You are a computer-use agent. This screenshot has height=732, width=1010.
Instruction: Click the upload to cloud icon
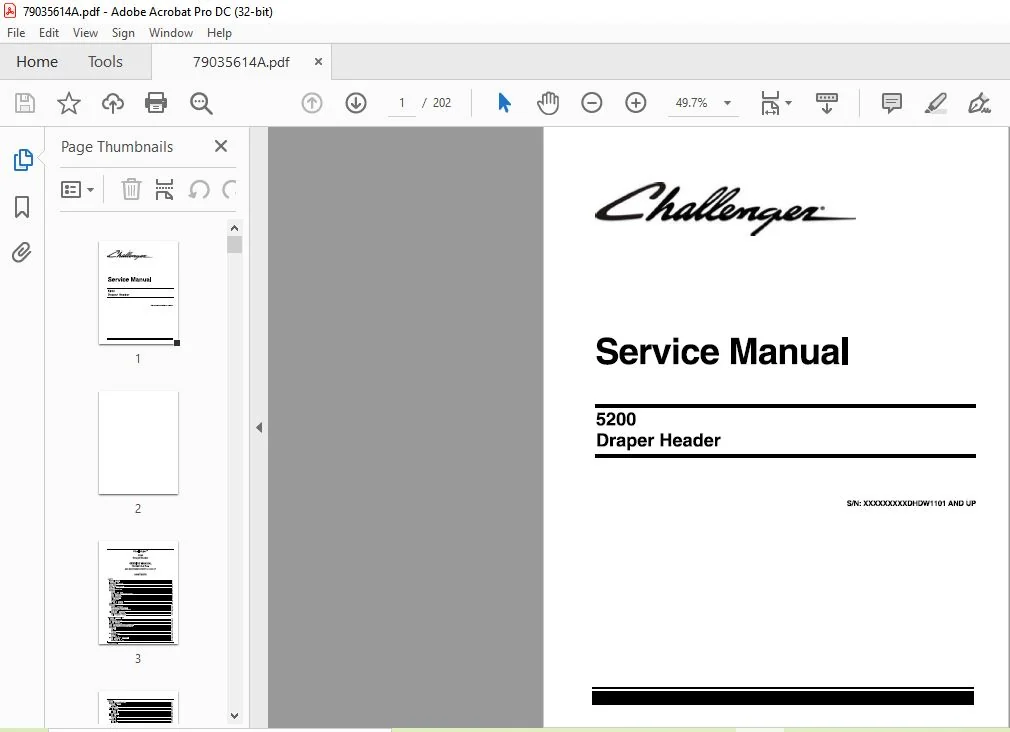[113, 103]
